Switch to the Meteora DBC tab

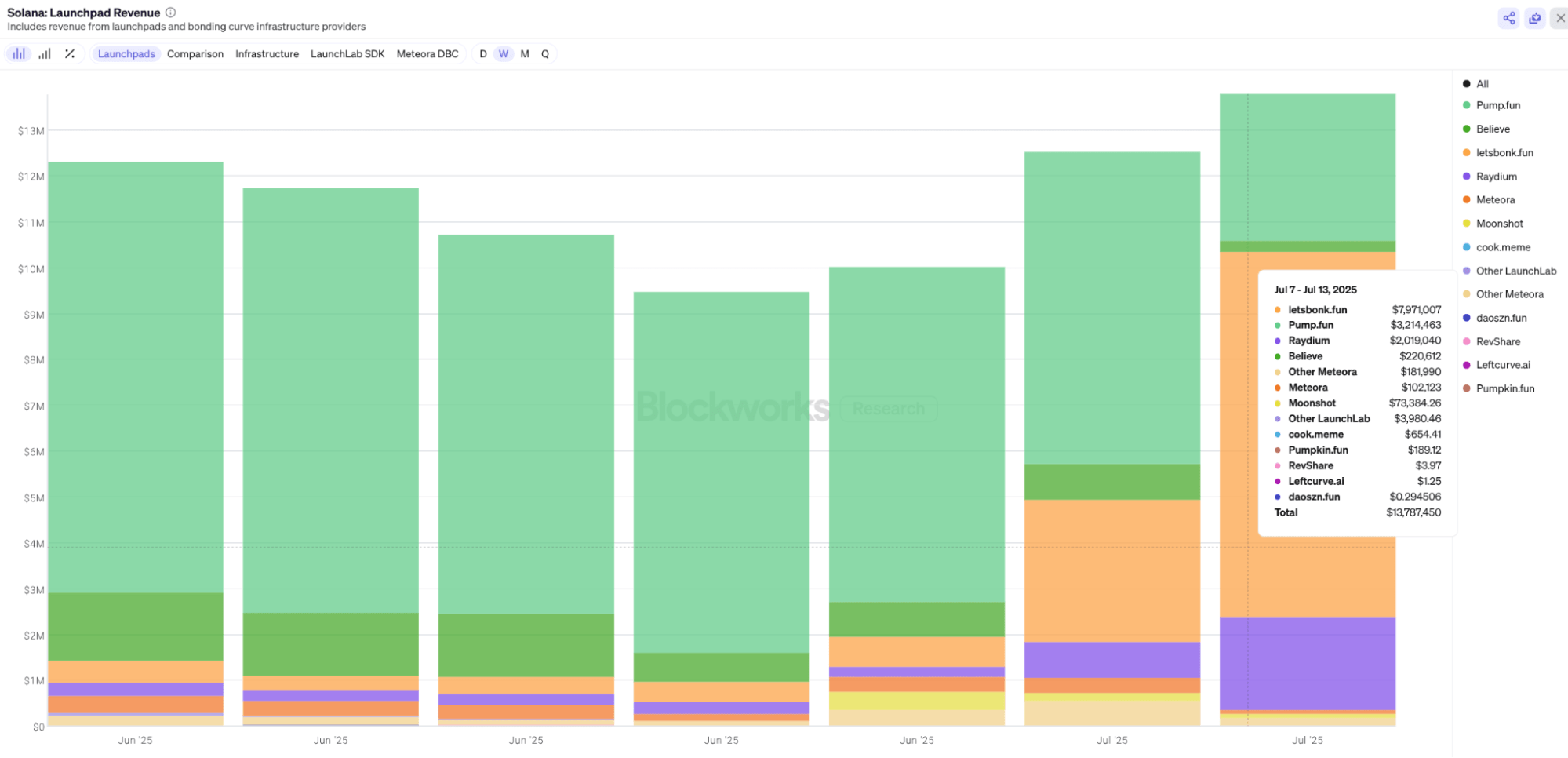pyautogui.click(x=427, y=54)
